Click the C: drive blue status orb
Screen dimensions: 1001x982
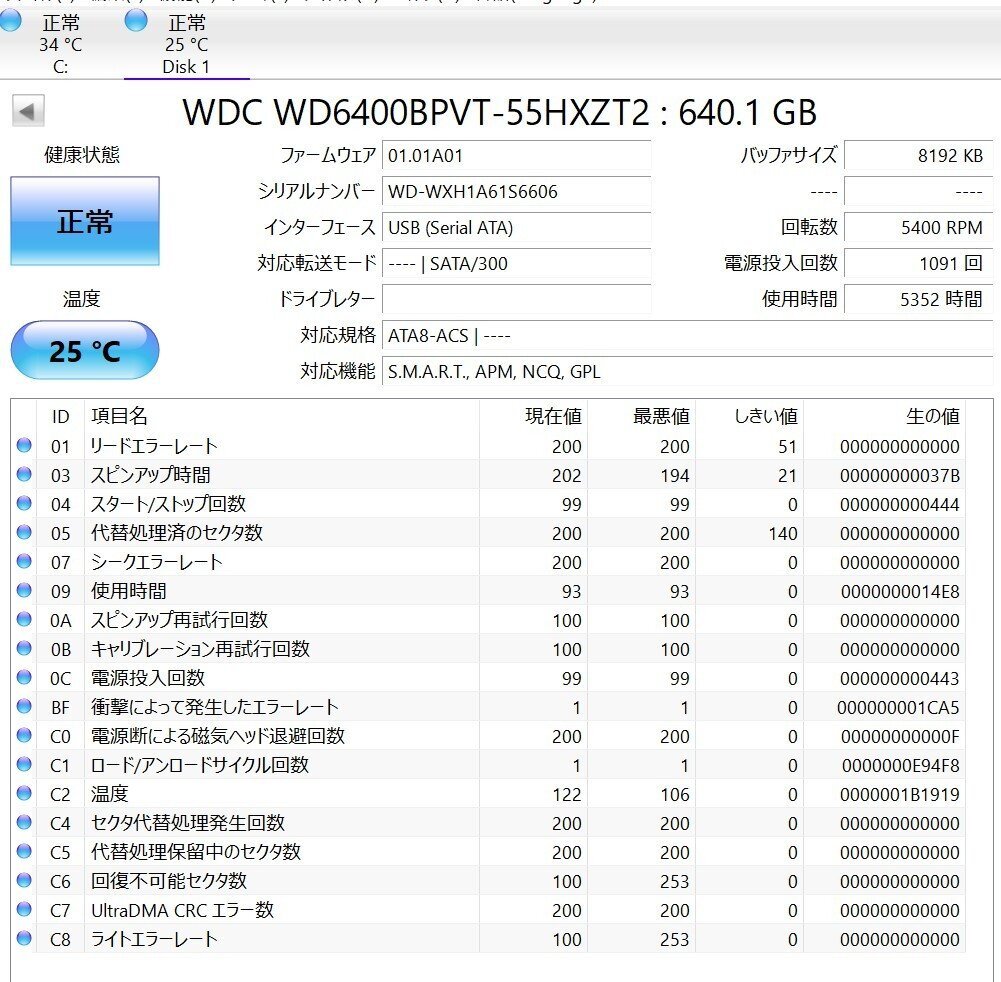(x=10, y=22)
